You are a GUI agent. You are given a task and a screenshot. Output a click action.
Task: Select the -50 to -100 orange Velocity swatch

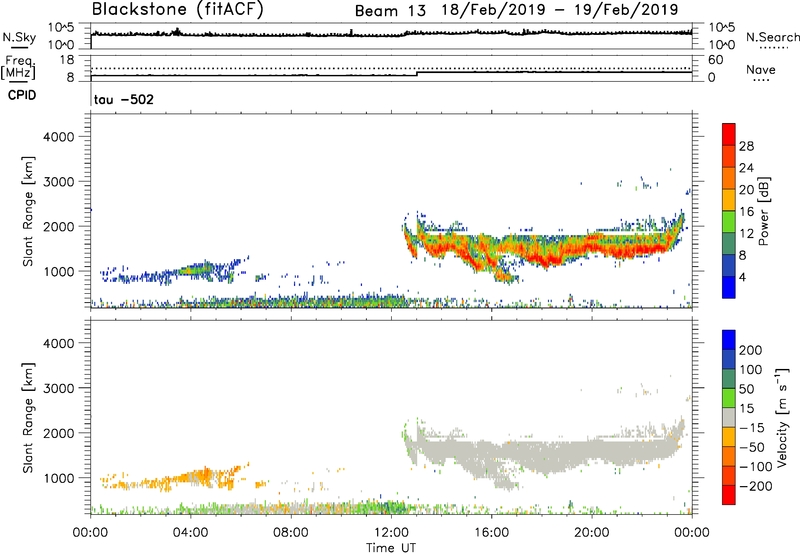[x=729, y=456]
